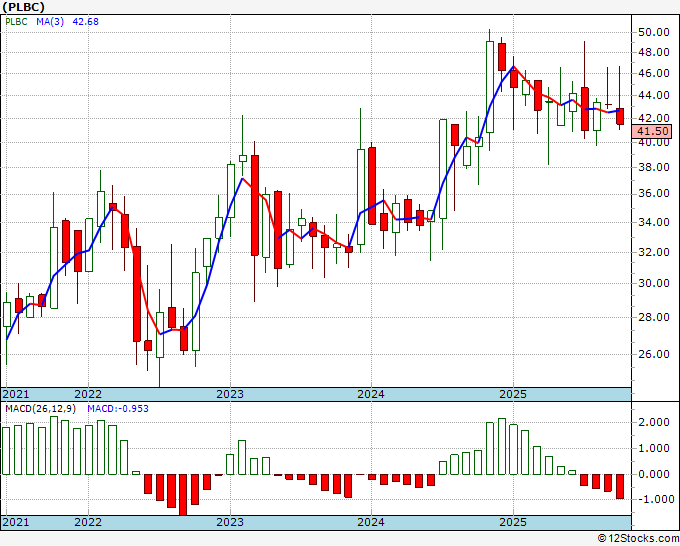
Task: Click 2021 on the price chart time axis
Action: [x=16, y=394]
